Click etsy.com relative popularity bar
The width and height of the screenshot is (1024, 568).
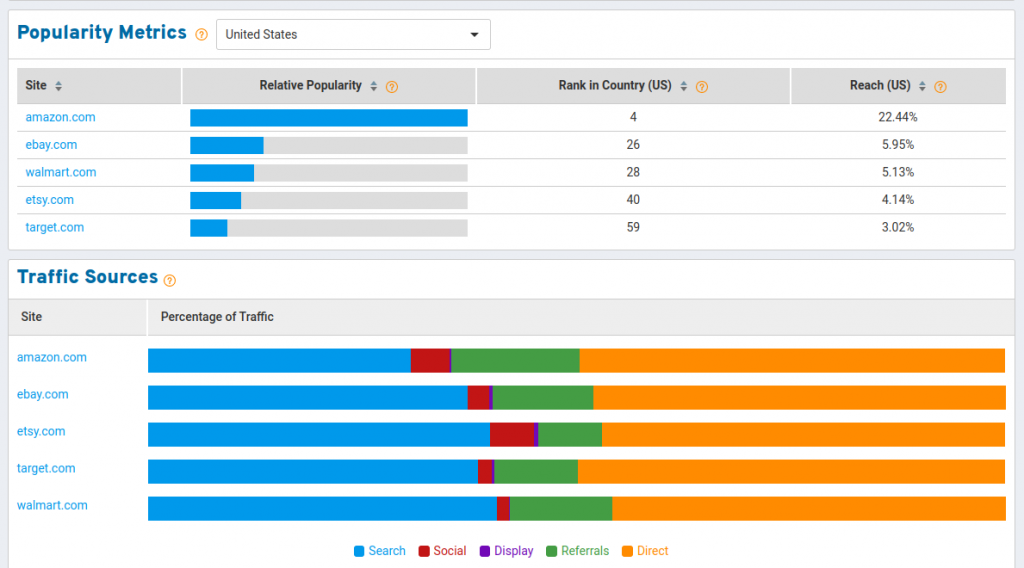[216, 200]
